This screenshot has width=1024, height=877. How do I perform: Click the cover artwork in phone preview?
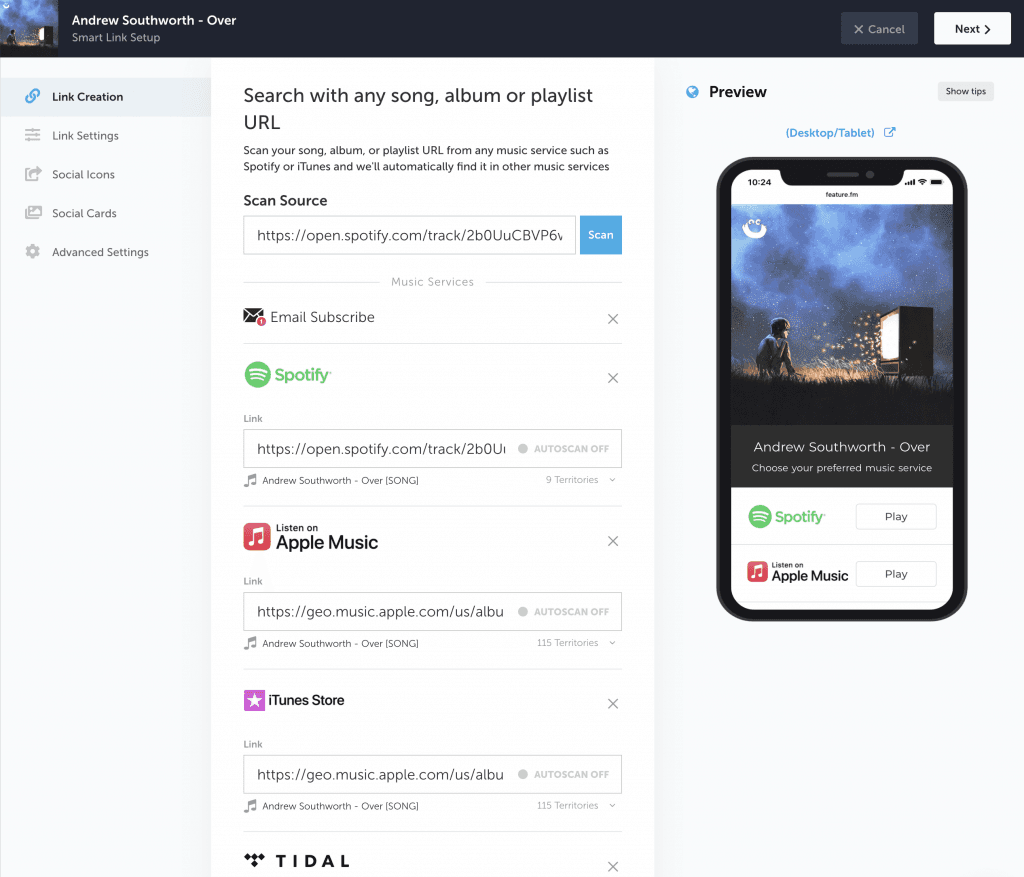coord(842,315)
